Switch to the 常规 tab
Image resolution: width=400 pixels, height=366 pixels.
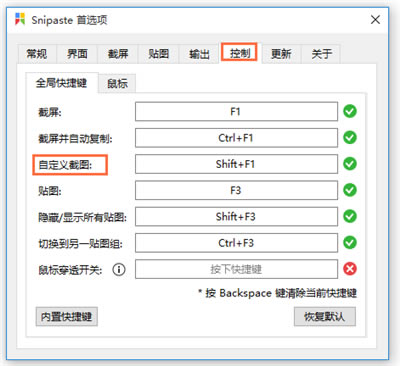(37, 54)
